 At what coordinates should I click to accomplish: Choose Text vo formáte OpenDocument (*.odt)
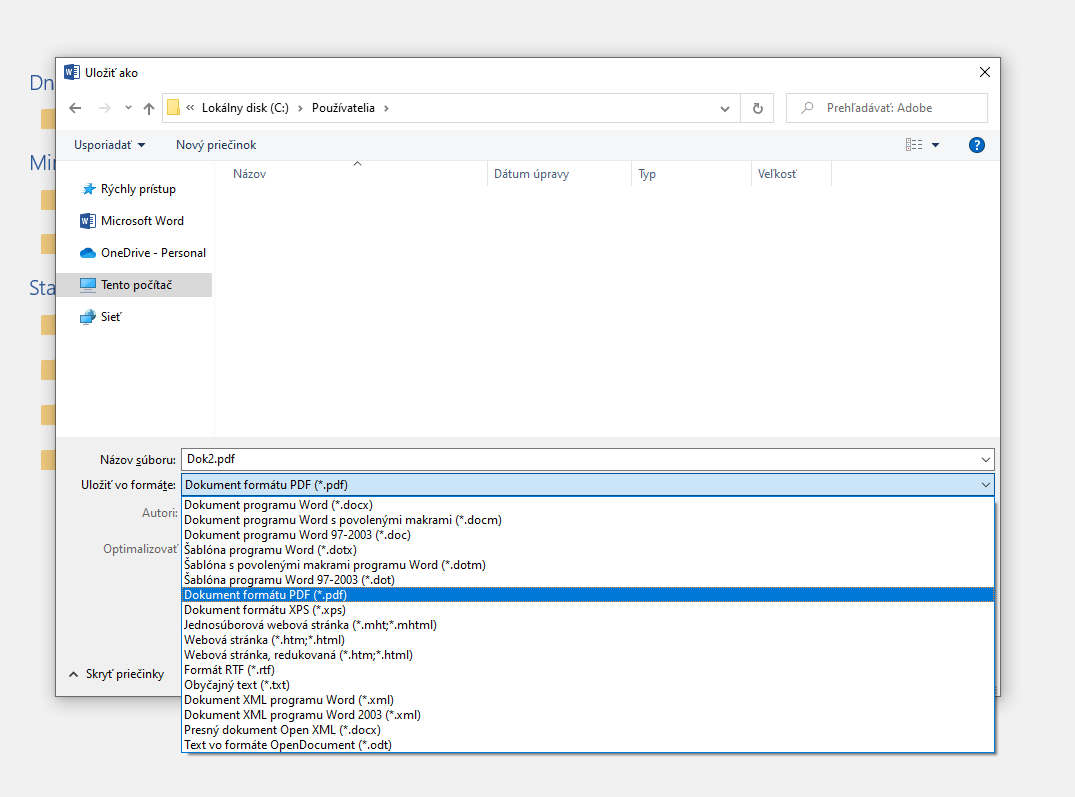(588, 746)
